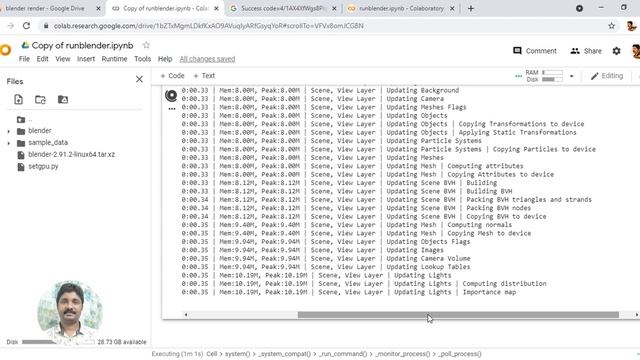Add a Code cell
Image resolution: width=640 pixels, height=360 pixels.
coord(172,76)
